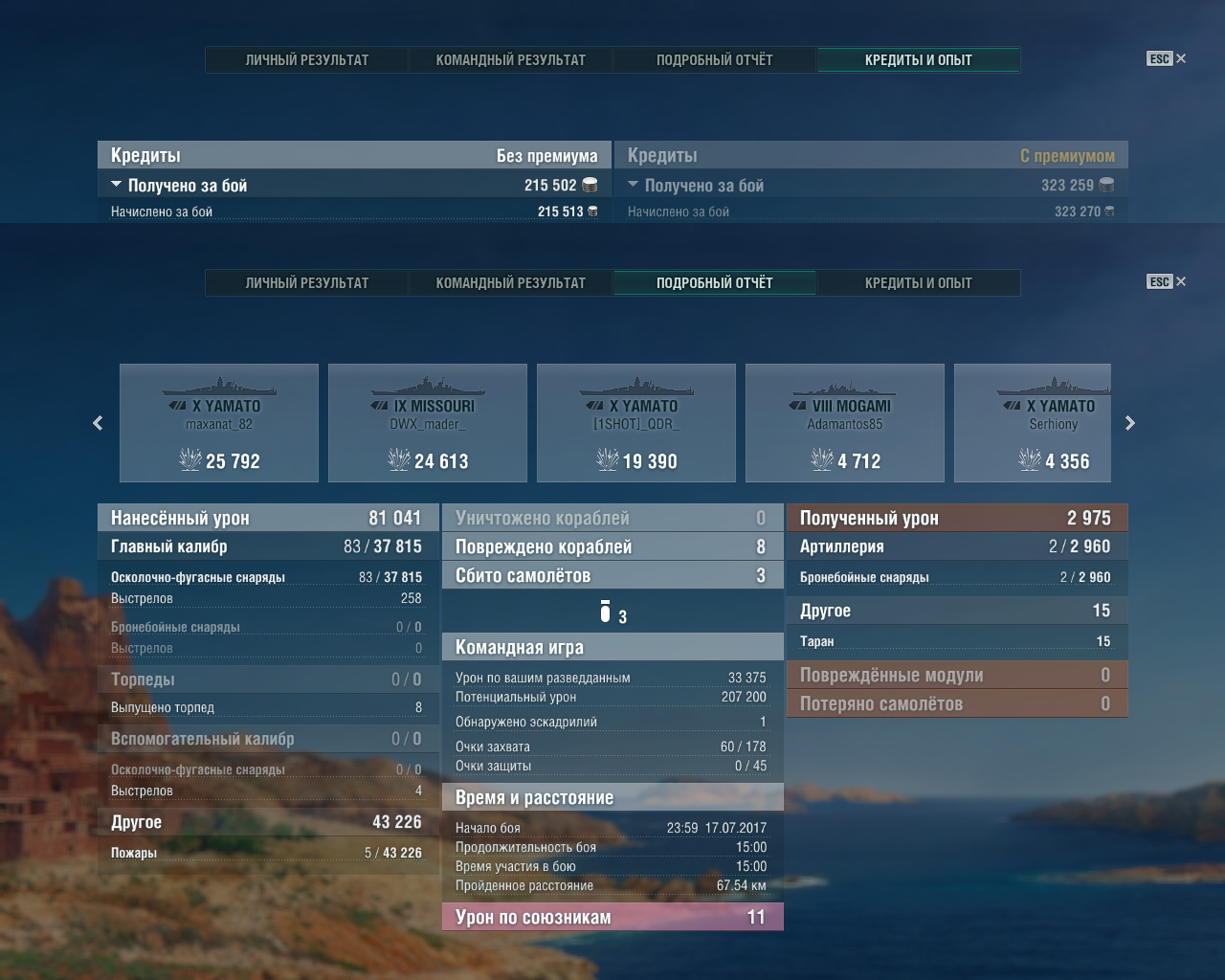The width and height of the screenshot is (1225, 980).
Task: Click Урон по вашим разведданным row
Action: point(611,678)
